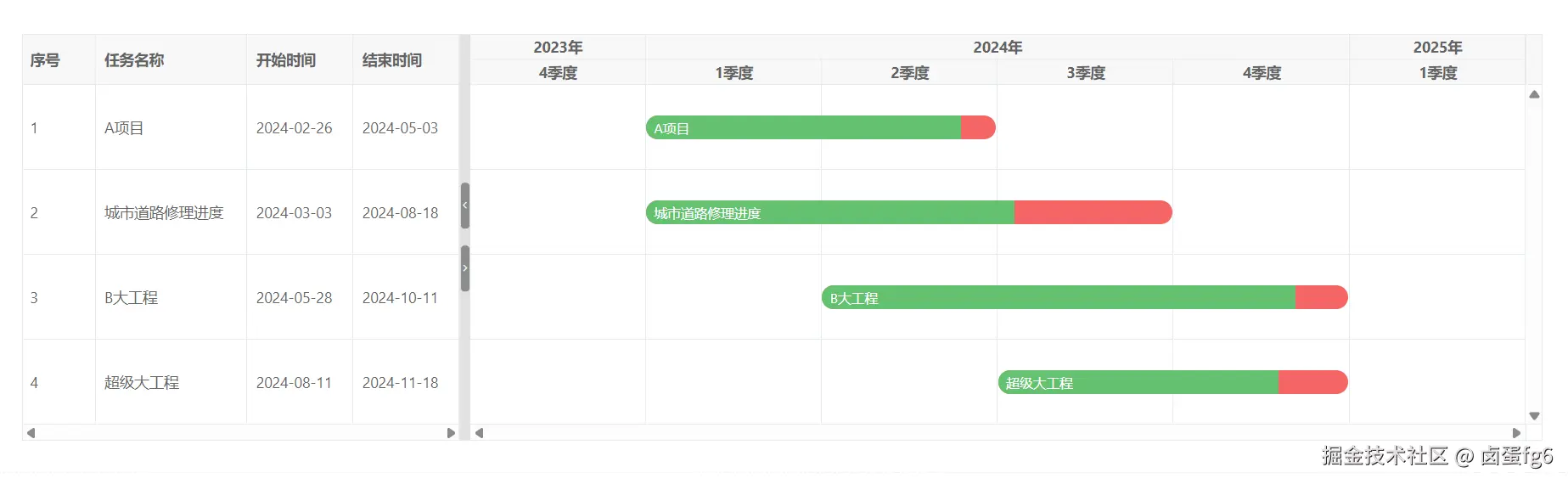Select the 结束时间 column header
This screenshot has height=484, width=1568.
(406, 60)
